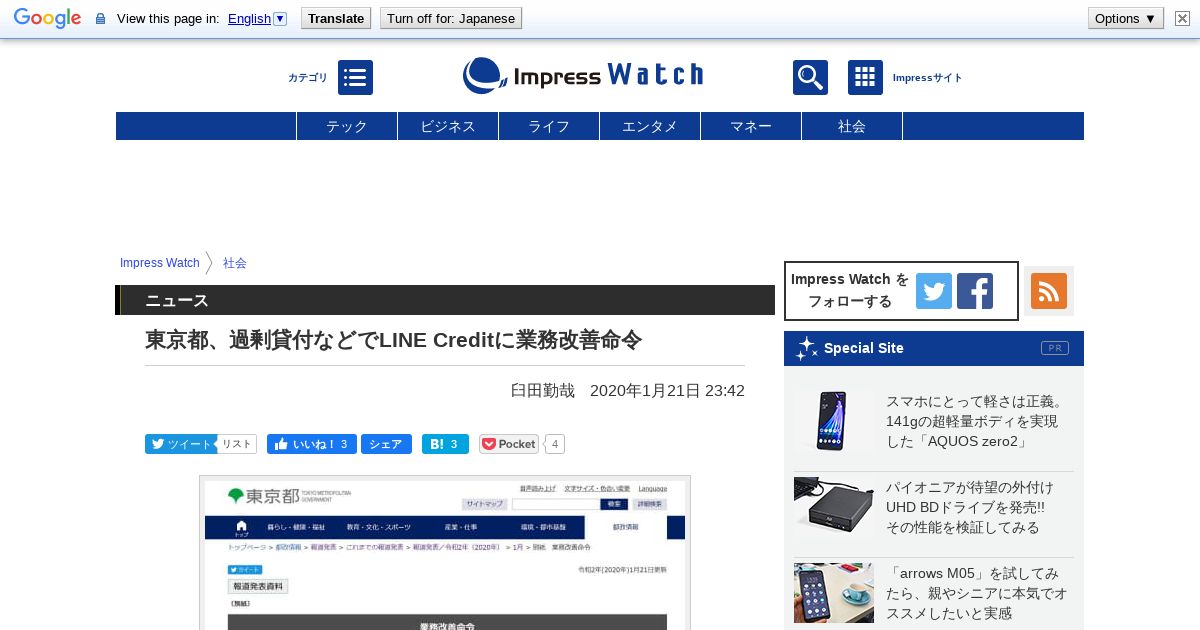Open translation language dropdown arrow next to English

tap(280, 18)
